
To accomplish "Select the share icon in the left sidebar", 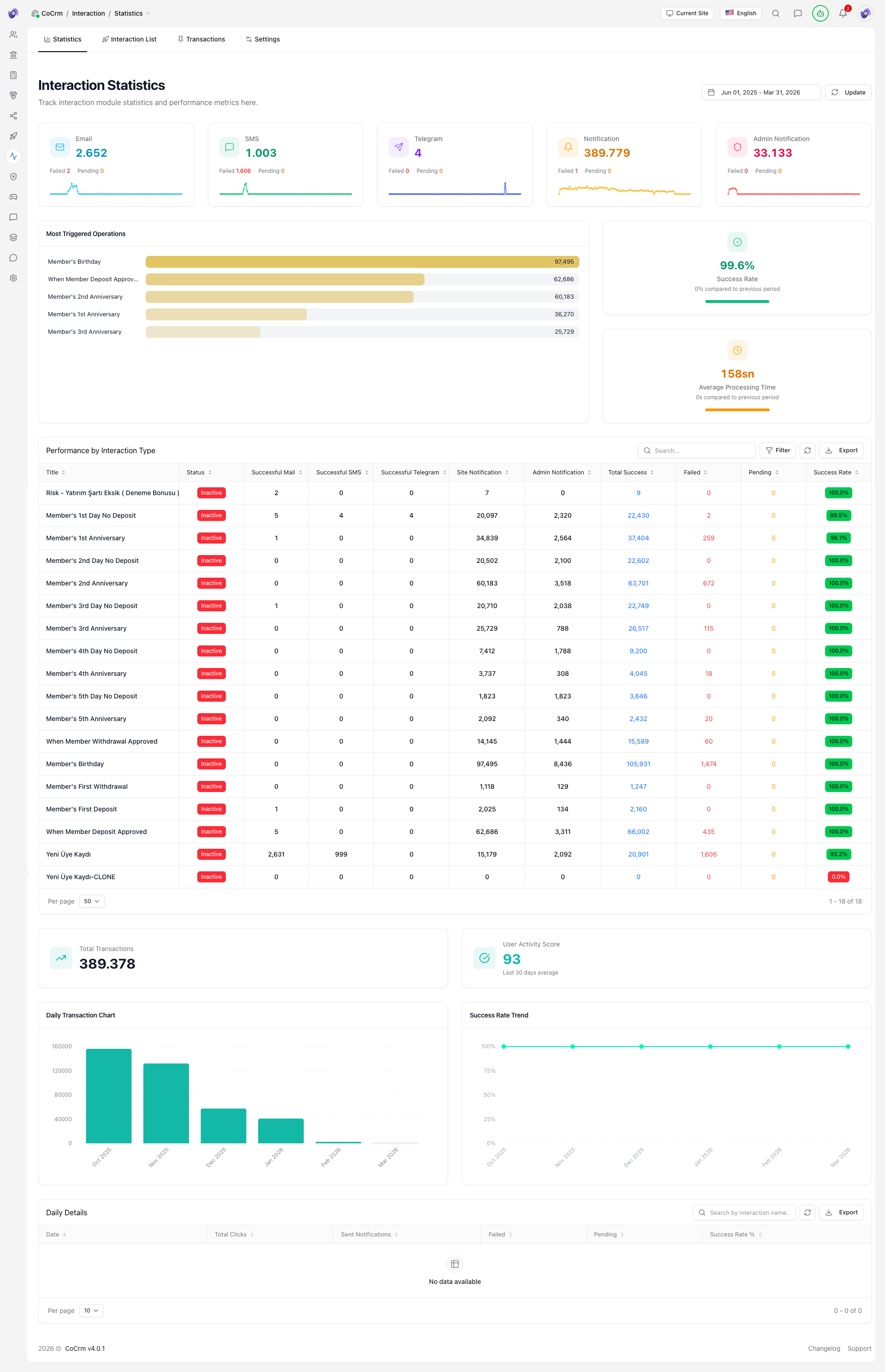I will click(x=13, y=116).
